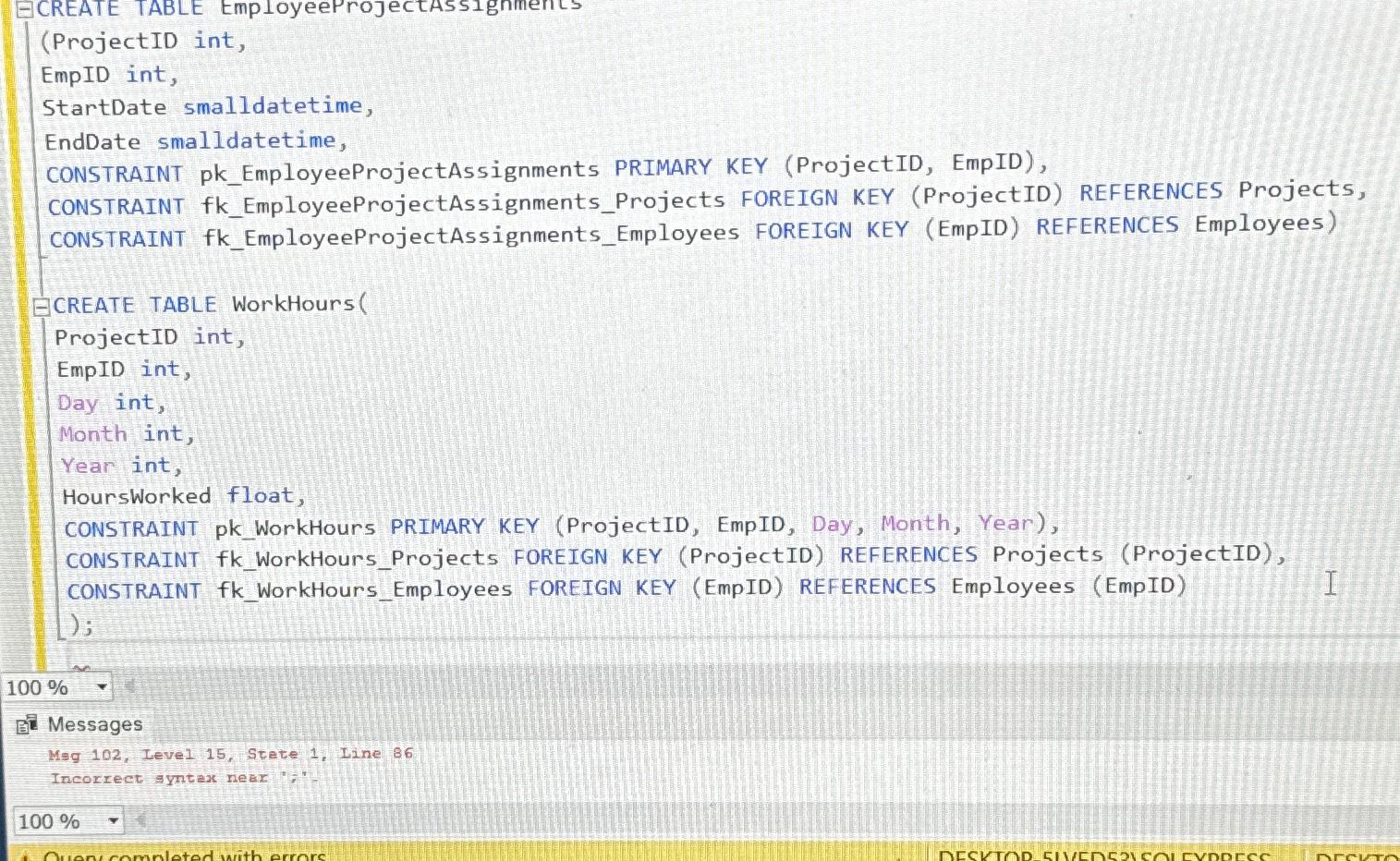Click the scroll-left arrow beside the Messages zoom control

(140, 820)
